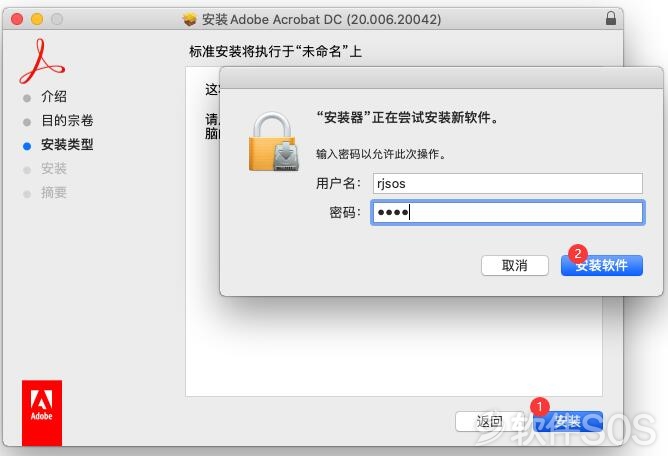Image resolution: width=668 pixels, height=456 pixels.
Task: Click the blue 安装软件 button
Action: click(x=602, y=266)
